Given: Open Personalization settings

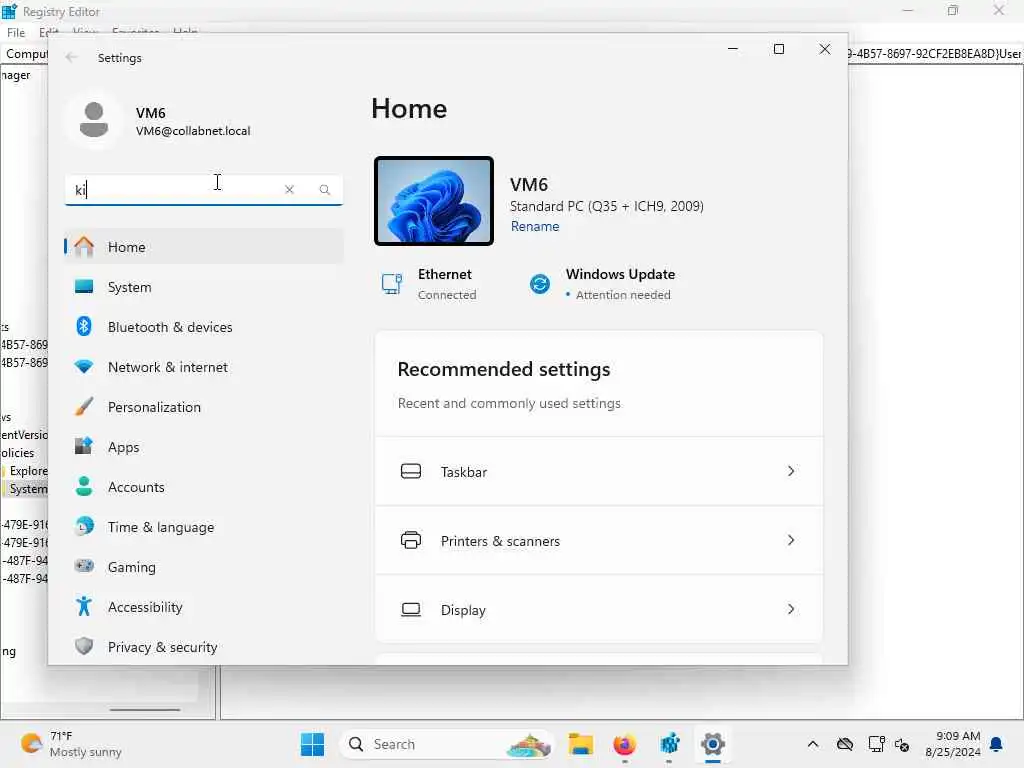Looking at the screenshot, I should point(204,407).
